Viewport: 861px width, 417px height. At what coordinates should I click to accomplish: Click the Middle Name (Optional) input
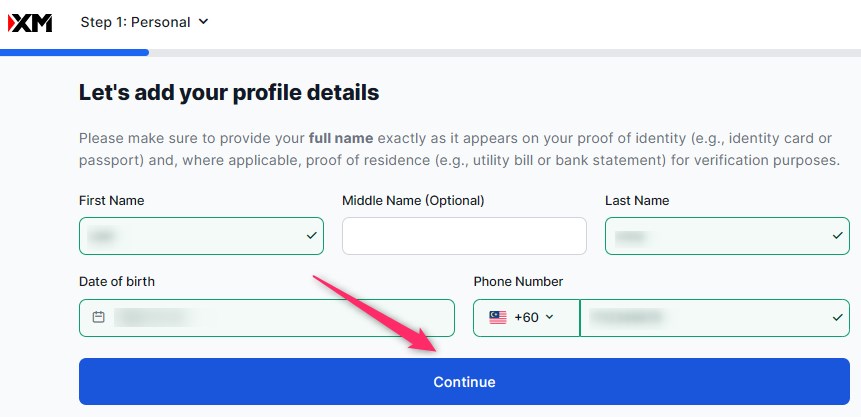464,236
